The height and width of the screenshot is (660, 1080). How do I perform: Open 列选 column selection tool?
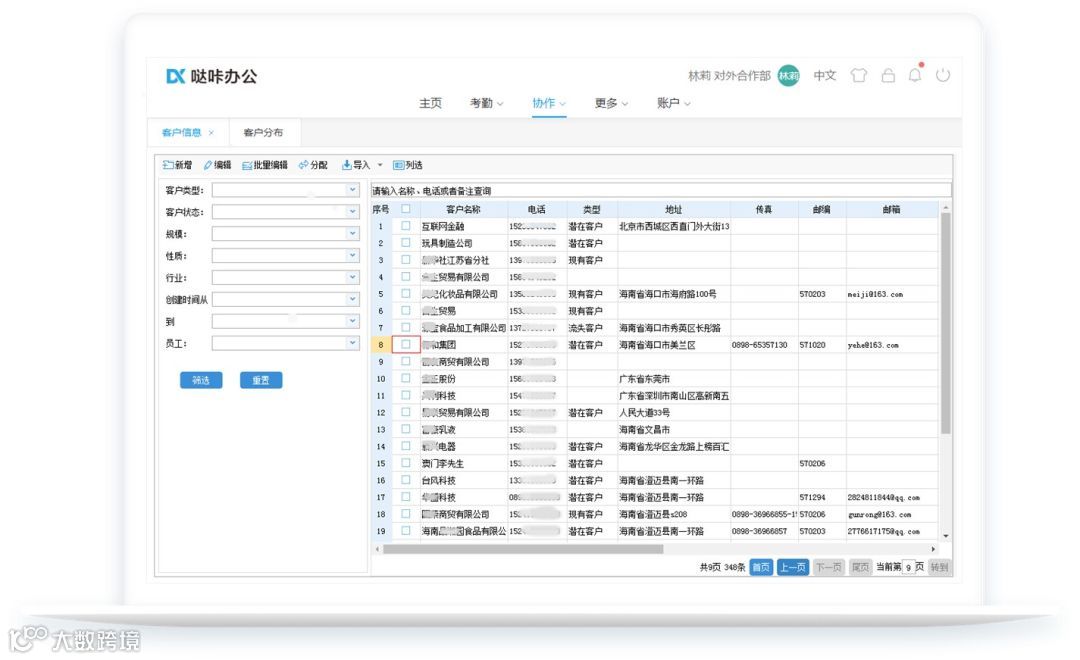(x=407, y=165)
